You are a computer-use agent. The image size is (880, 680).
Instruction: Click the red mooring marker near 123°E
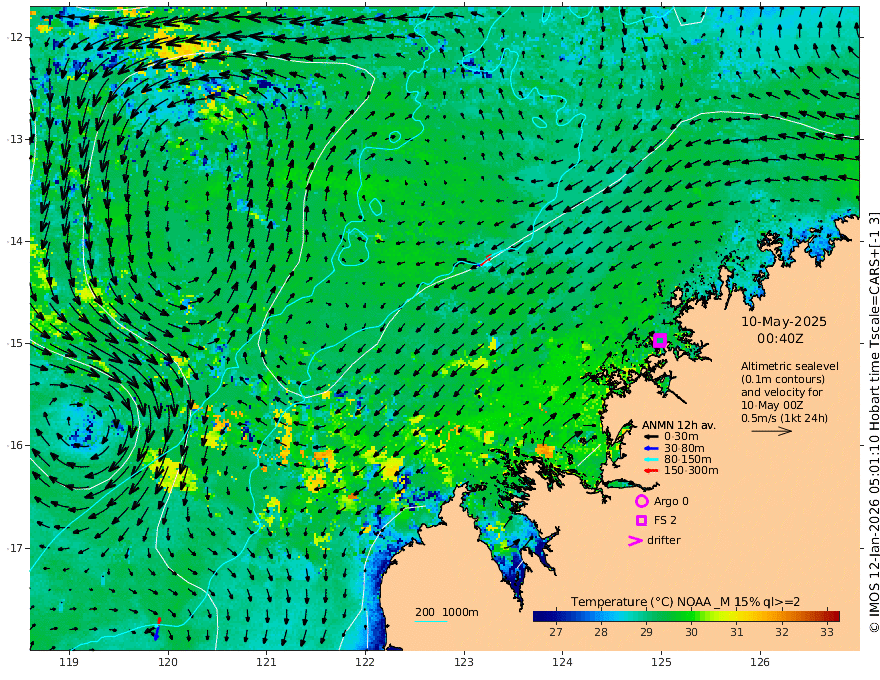click(x=487, y=259)
